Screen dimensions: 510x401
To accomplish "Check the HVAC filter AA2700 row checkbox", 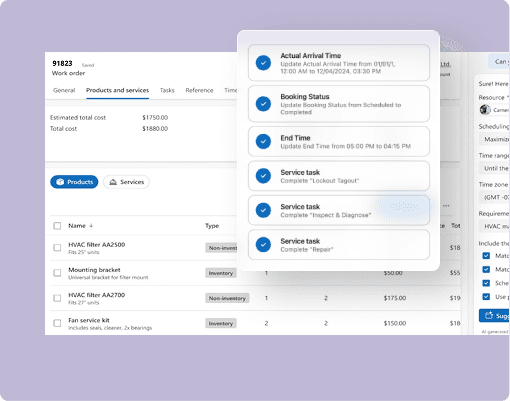I will pyautogui.click(x=57, y=298).
